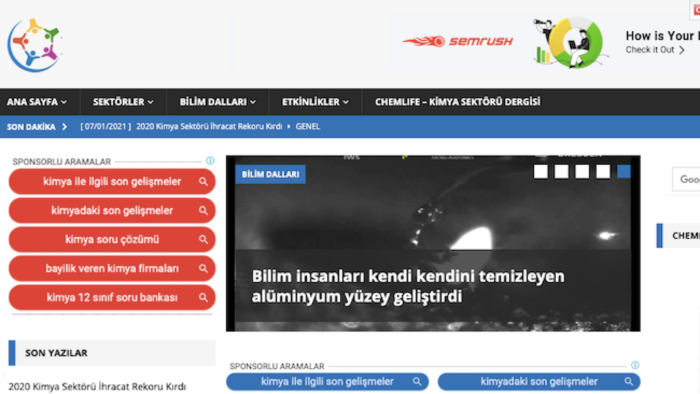This screenshot has height=394, width=700.
Task: Select the third slider indicator square
Action: click(582, 172)
